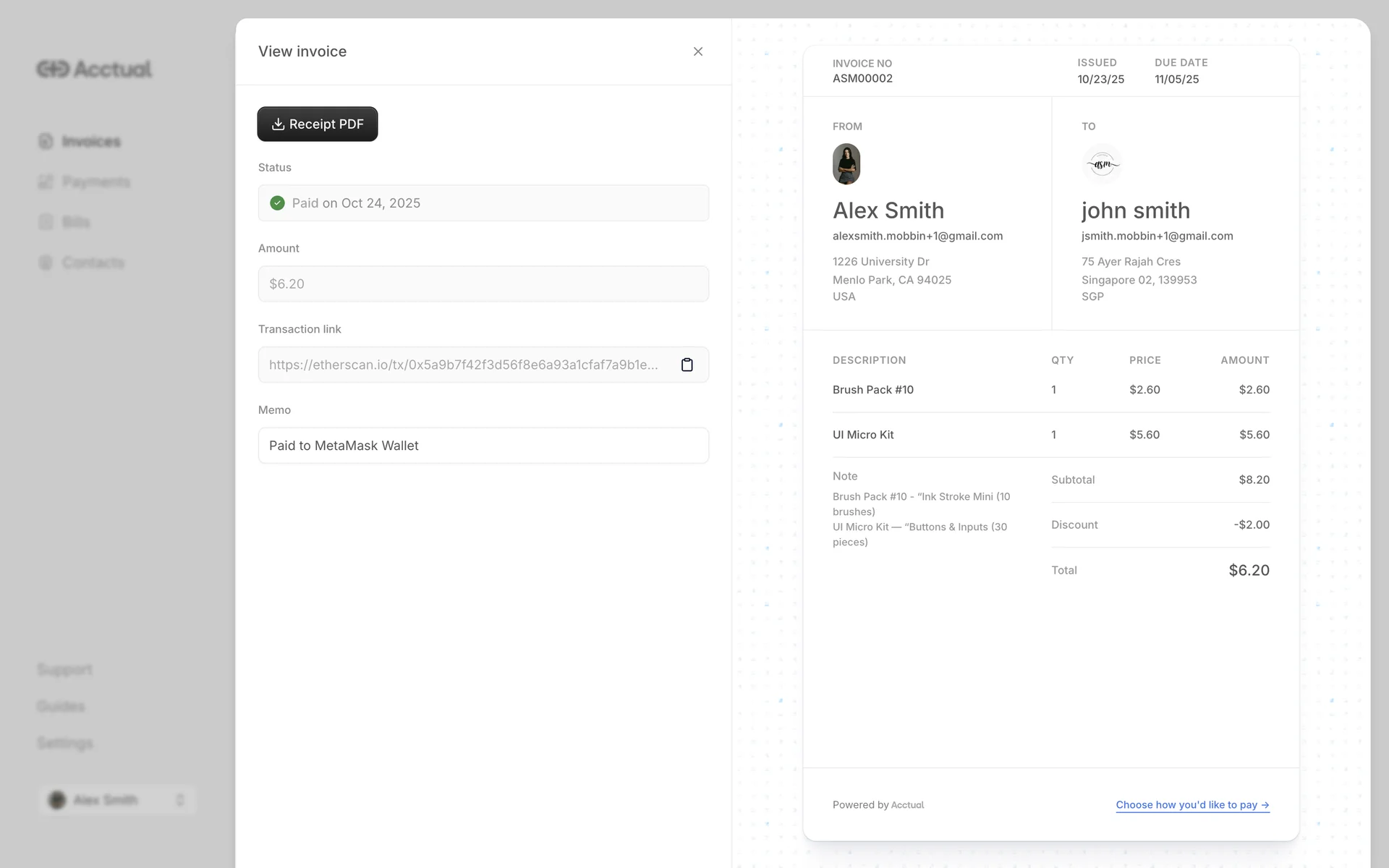Click the green paid status checkmark

point(277,203)
